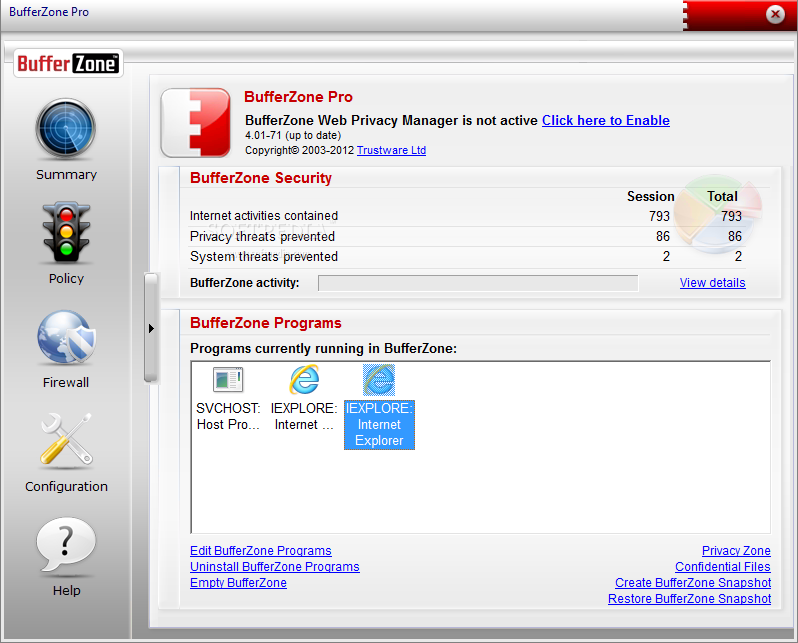The height and width of the screenshot is (643, 798).
Task: Click the BufferZone logo in the sidebar
Action: (68, 64)
